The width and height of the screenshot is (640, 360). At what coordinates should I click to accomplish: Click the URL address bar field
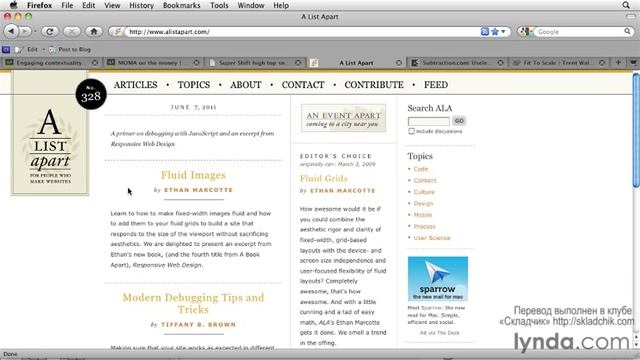pos(302,31)
